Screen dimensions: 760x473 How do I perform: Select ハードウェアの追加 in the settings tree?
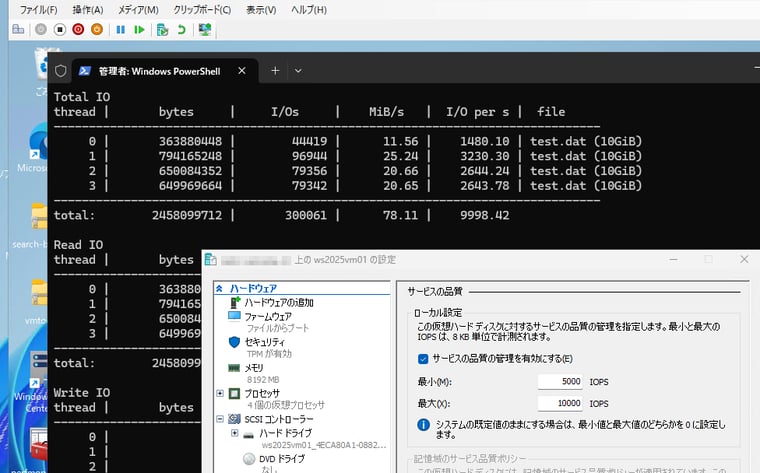278,303
